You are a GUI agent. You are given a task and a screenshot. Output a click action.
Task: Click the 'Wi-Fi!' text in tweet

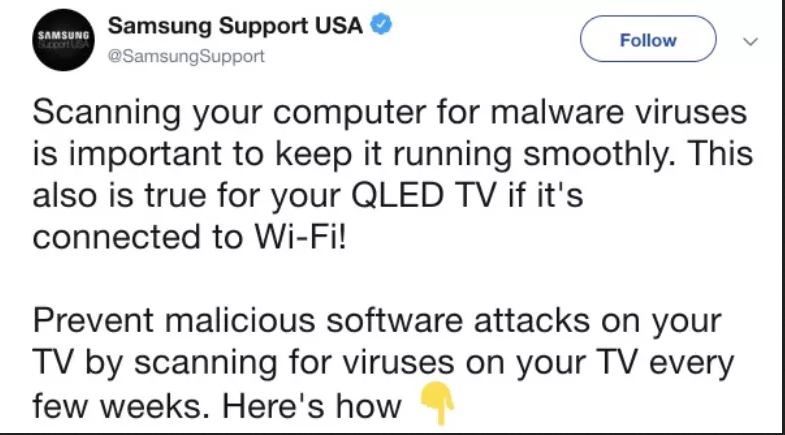tap(300, 236)
